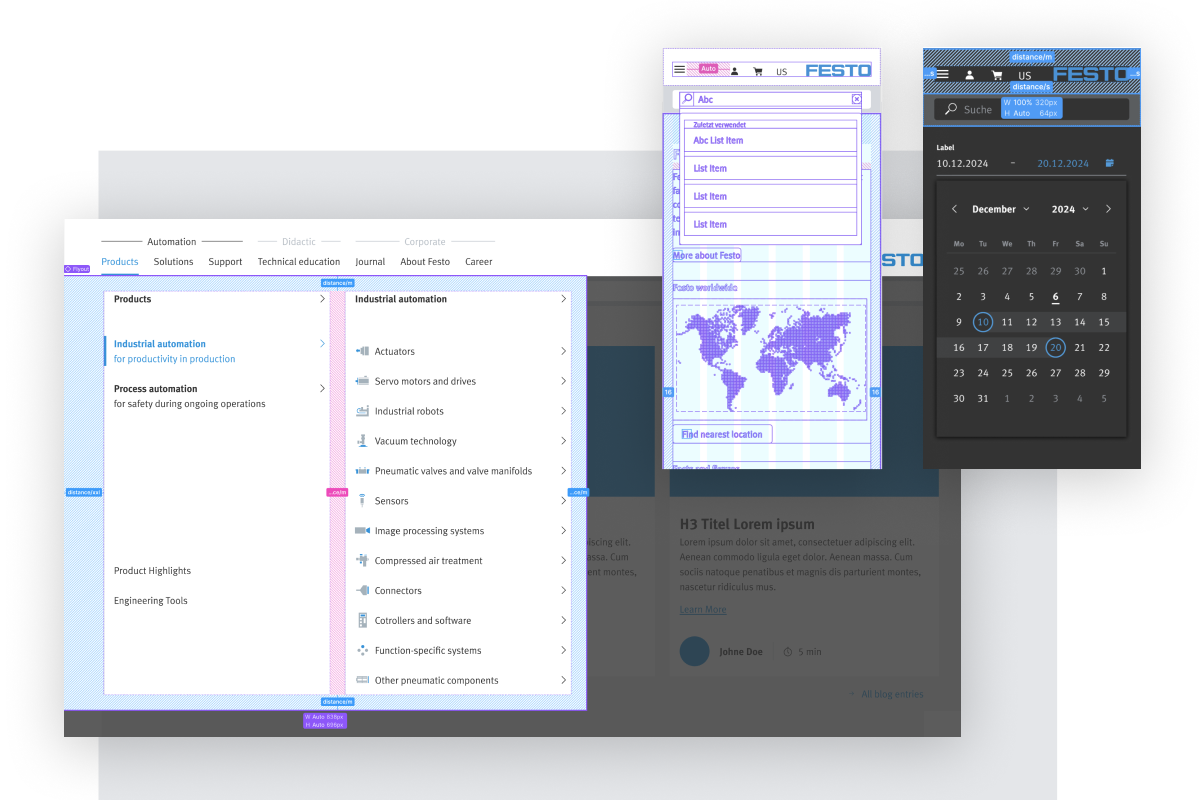Open the December month dropdown
This screenshot has width=1200, height=800.
(1000, 209)
